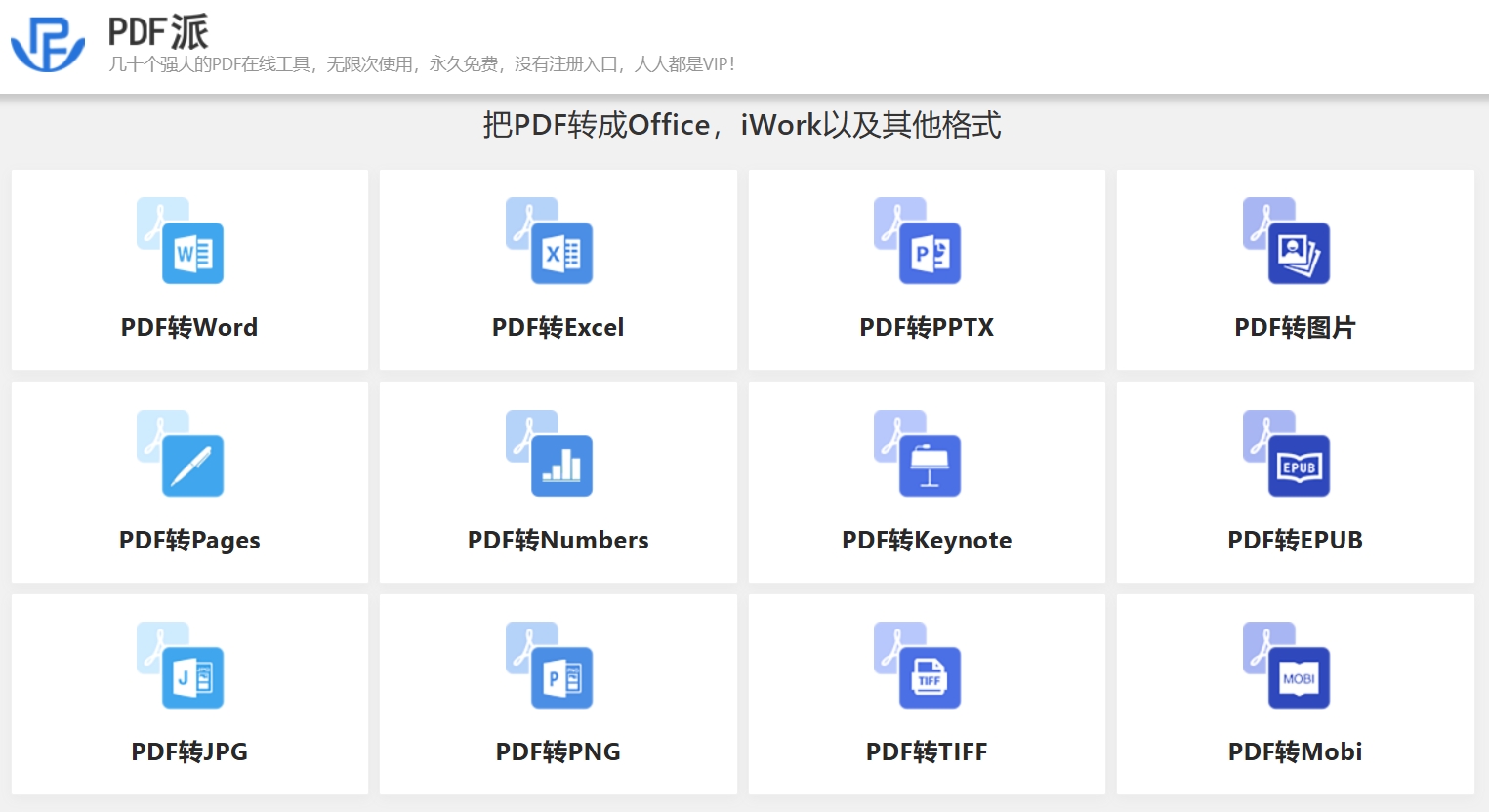Click the PDF to PPTX icon
This screenshot has width=1489, height=812.
coord(918,241)
